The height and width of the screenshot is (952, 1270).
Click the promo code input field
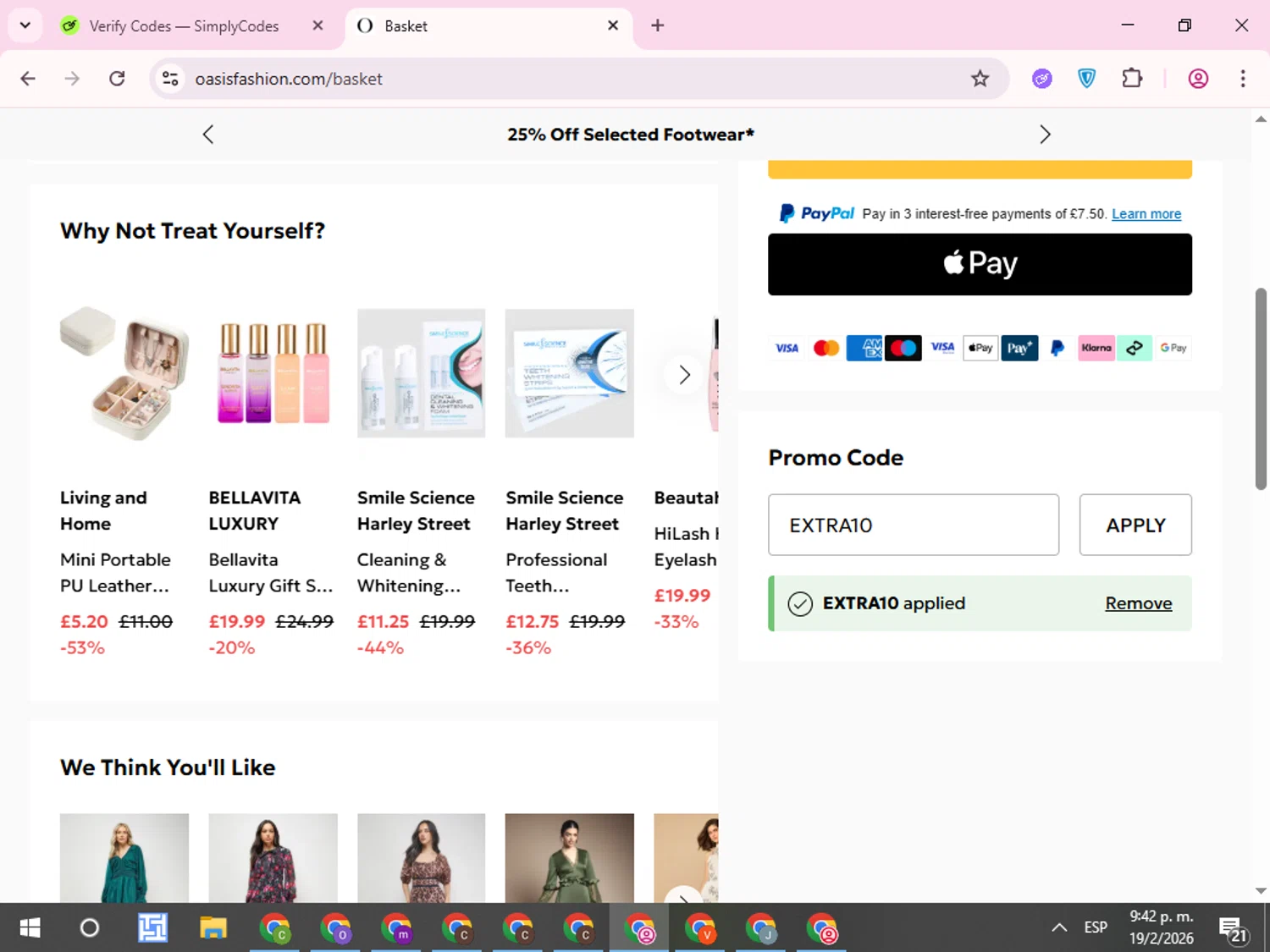click(914, 525)
